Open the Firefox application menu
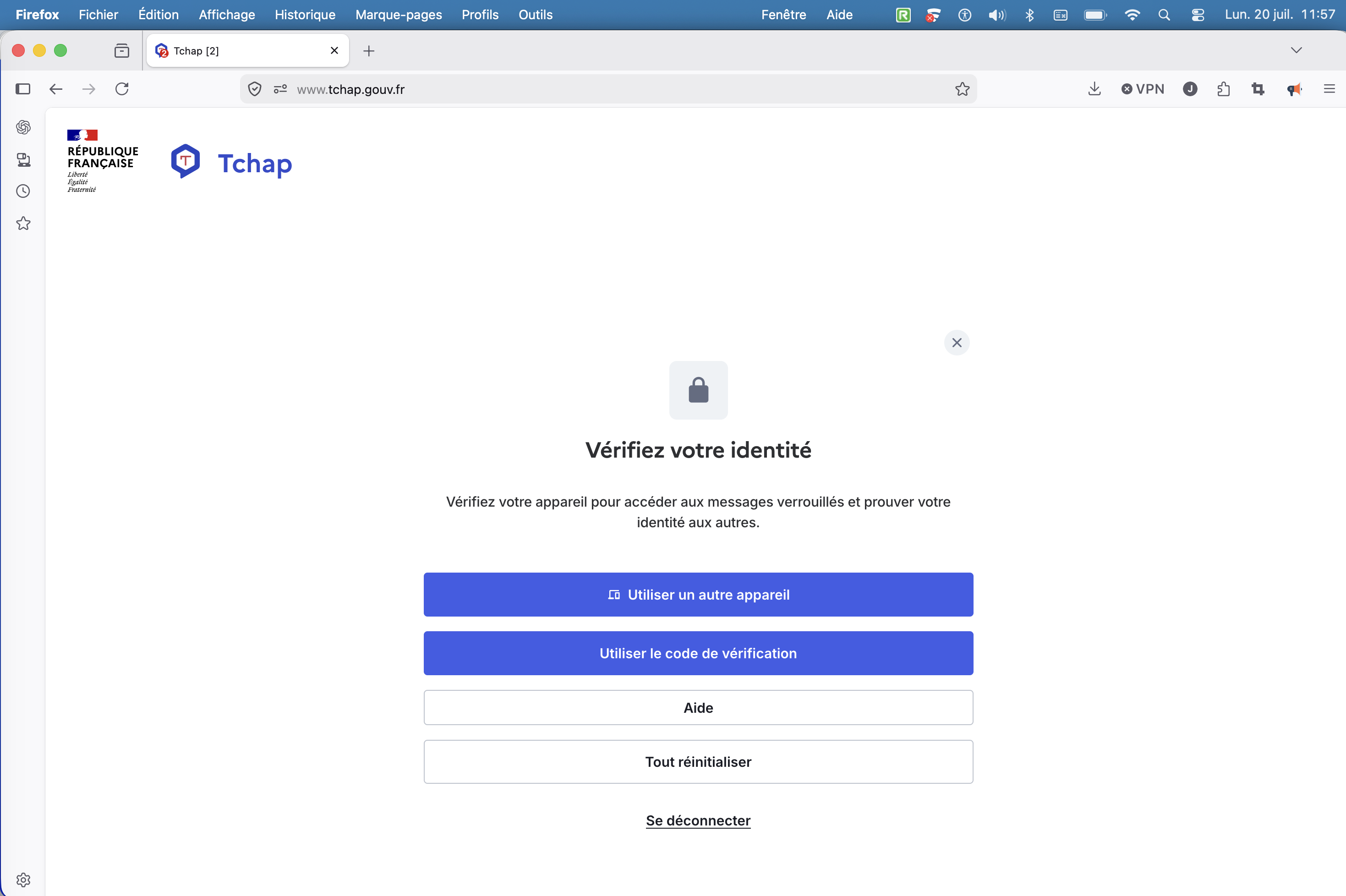The image size is (1346, 896). 37,15
